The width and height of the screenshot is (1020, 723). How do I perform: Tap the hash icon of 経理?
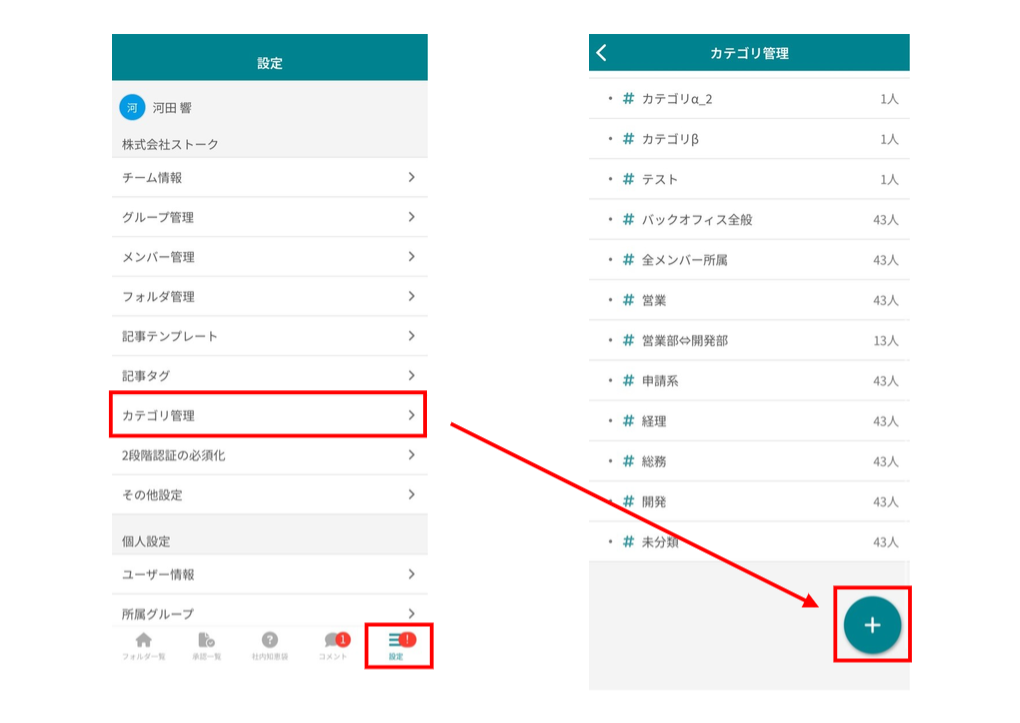628,421
